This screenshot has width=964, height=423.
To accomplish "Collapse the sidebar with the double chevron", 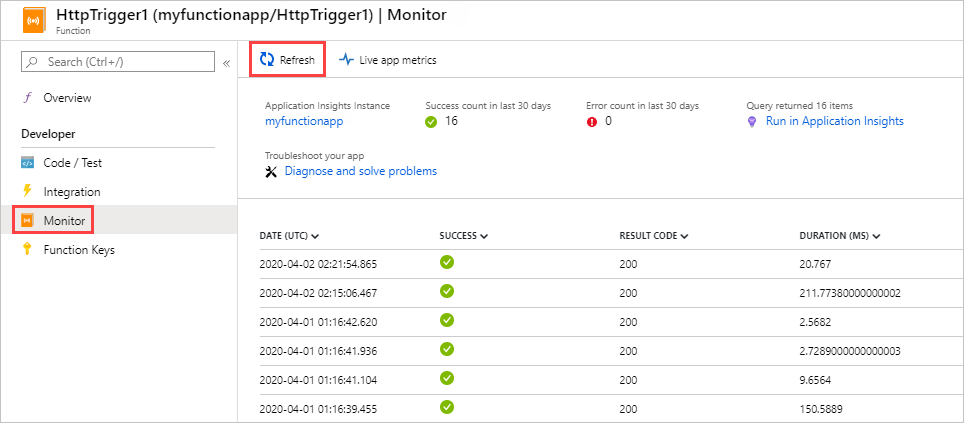I will [x=226, y=63].
